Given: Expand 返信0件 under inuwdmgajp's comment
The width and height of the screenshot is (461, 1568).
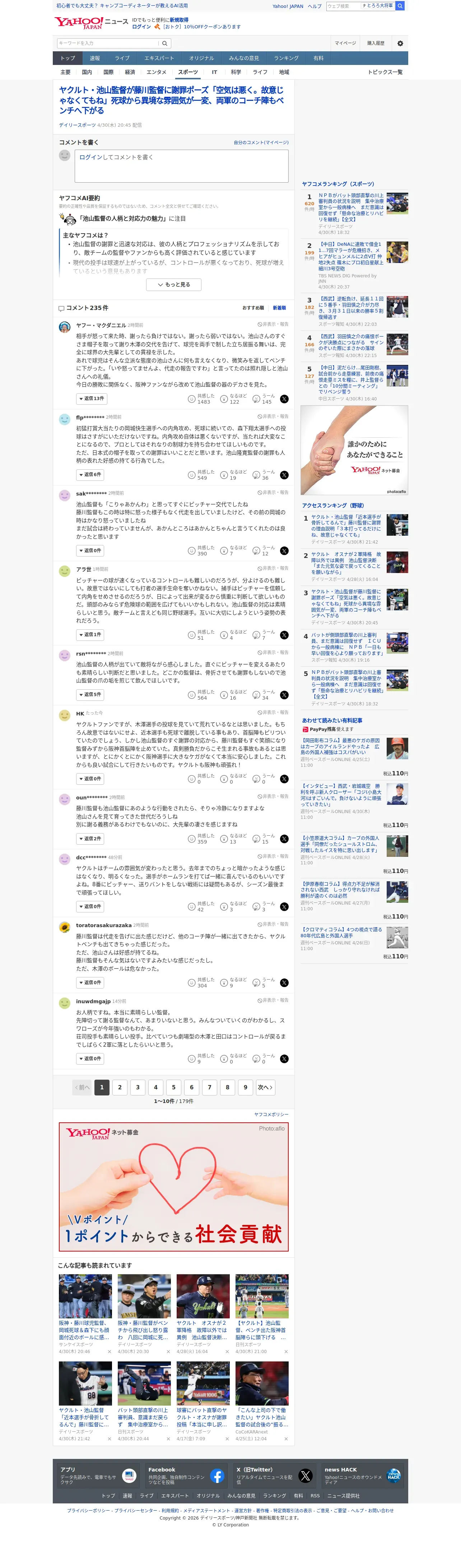Looking at the screenshot, I should [89, 1058].
